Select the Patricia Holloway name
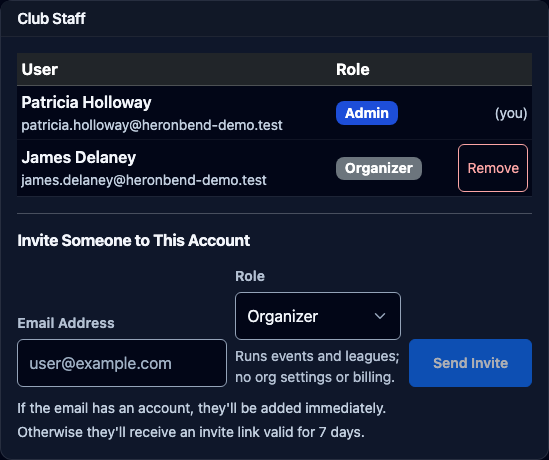The image size is (549, 460). pyautogui.click(x=86, y=103)
